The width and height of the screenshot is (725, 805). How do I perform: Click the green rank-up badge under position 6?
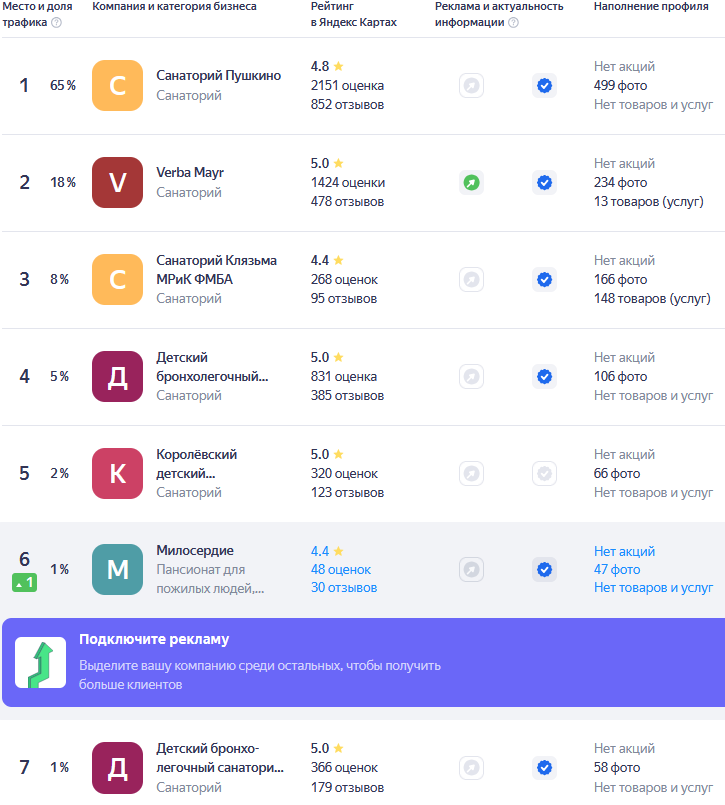click(24, 582)
